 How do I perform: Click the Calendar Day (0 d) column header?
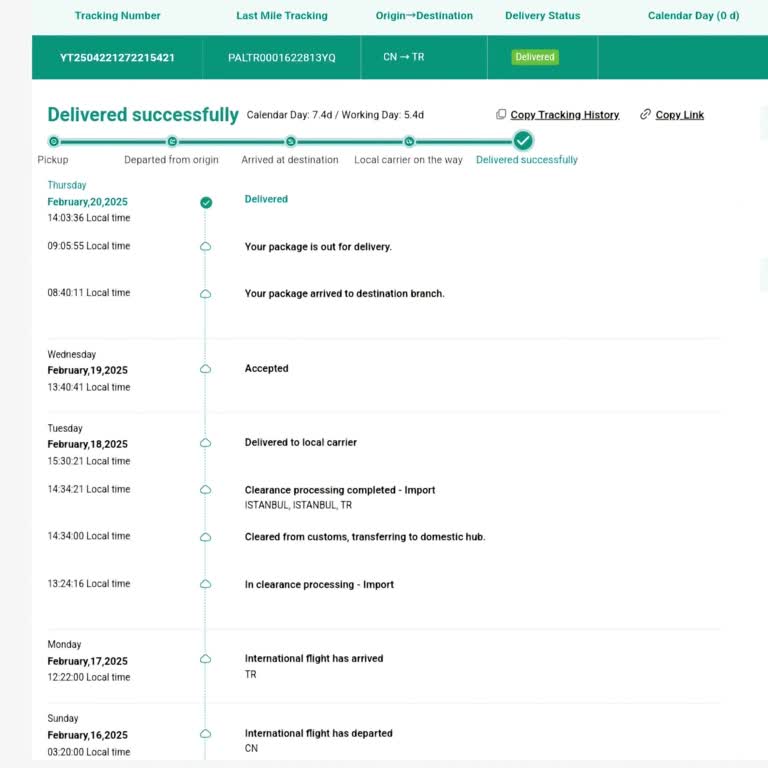(x=694, y=16)
